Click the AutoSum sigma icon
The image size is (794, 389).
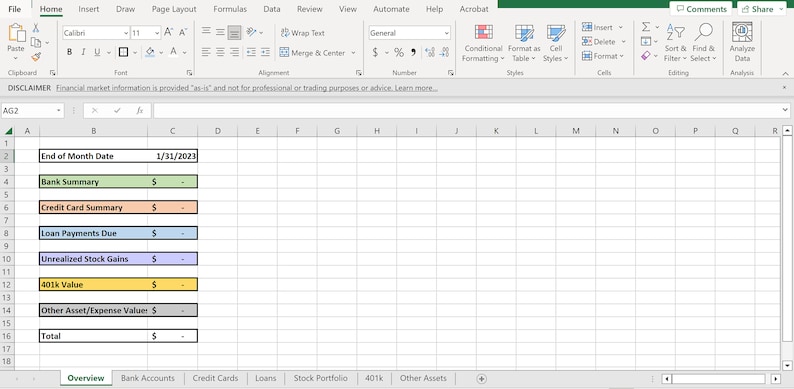pos(646,27)
